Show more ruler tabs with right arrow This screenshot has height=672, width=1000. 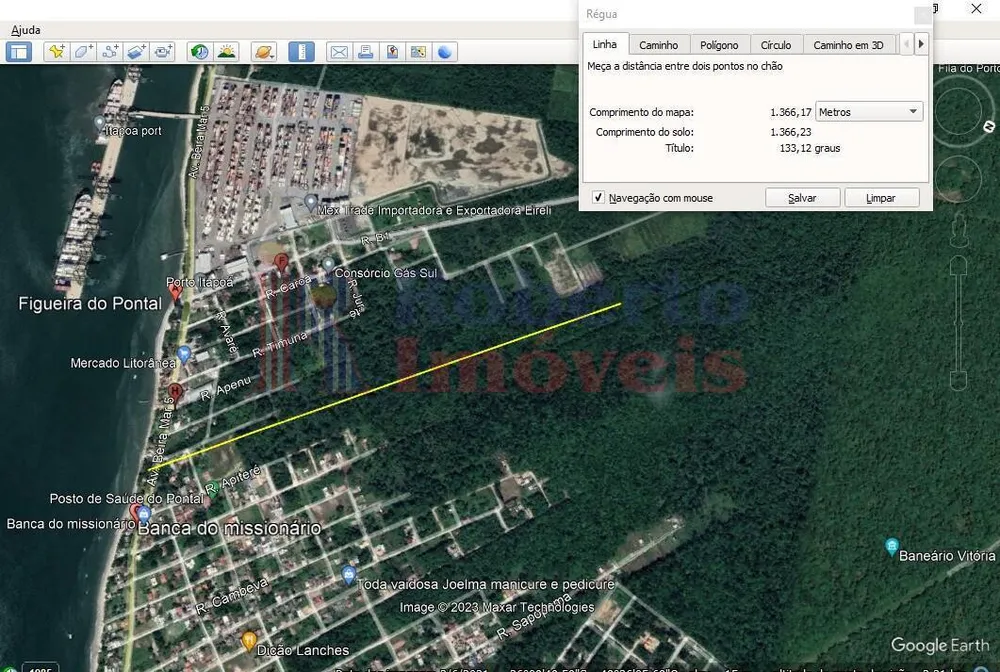coord(921,44)
